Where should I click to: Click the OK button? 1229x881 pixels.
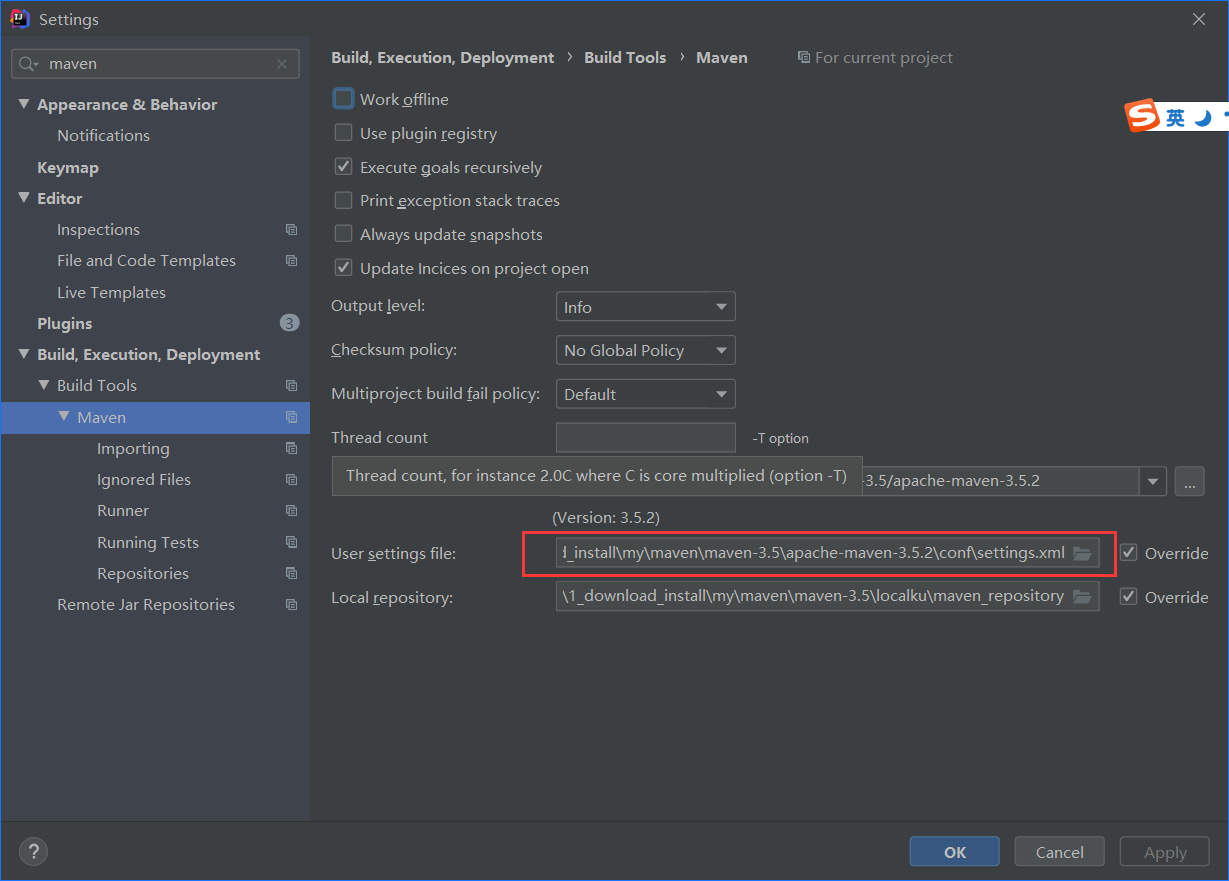955,852
